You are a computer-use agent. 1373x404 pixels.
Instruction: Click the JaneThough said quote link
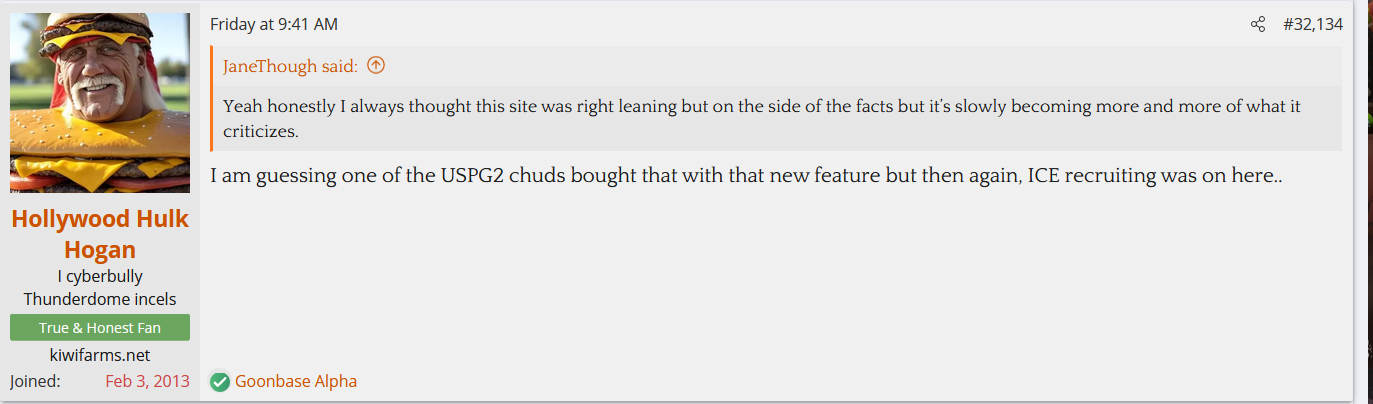(x=290, y=67)
